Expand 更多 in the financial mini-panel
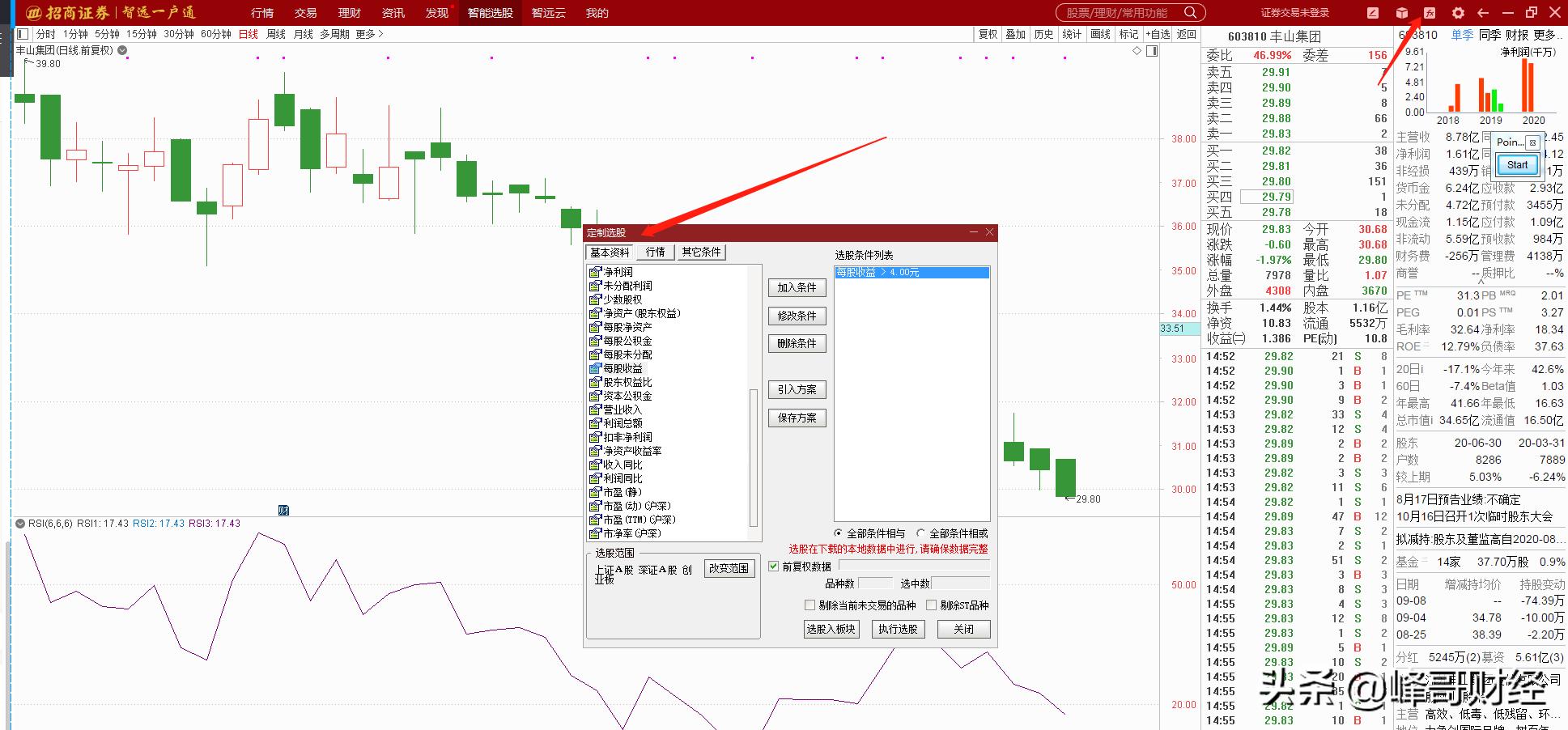This screenshot has height=730, width=1568. pyautogui.click(x=1548, y=35)
